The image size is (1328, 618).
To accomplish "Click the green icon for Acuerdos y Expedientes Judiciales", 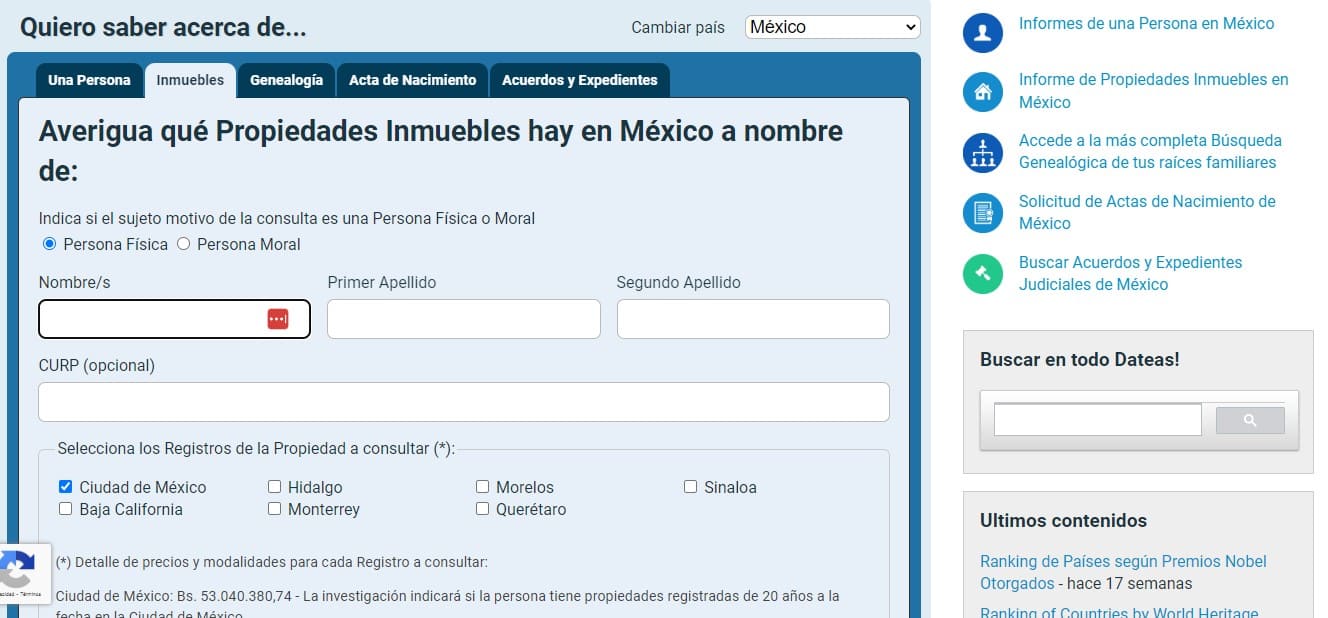I will (981, 272).
